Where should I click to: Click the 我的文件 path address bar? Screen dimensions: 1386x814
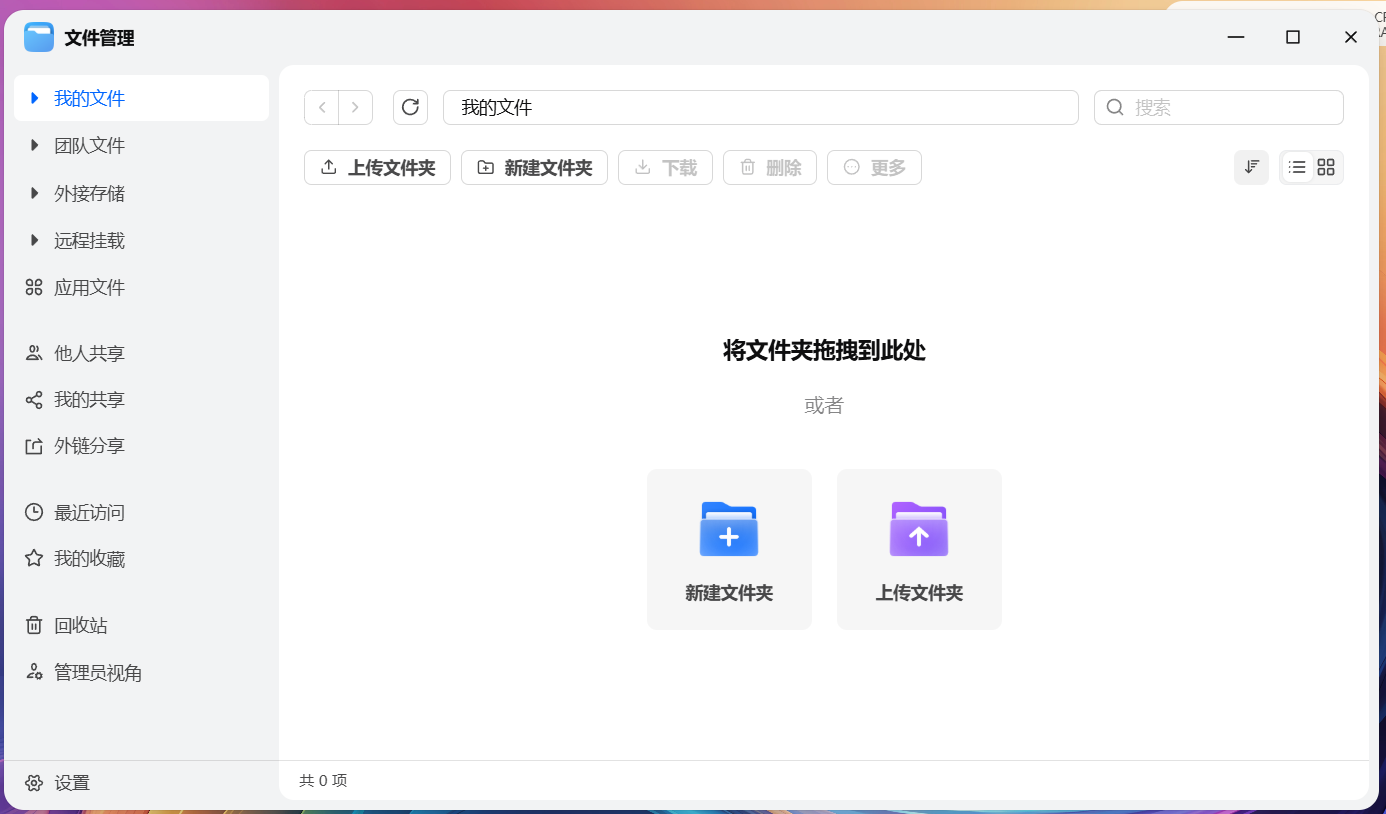(x=760, y=107)
